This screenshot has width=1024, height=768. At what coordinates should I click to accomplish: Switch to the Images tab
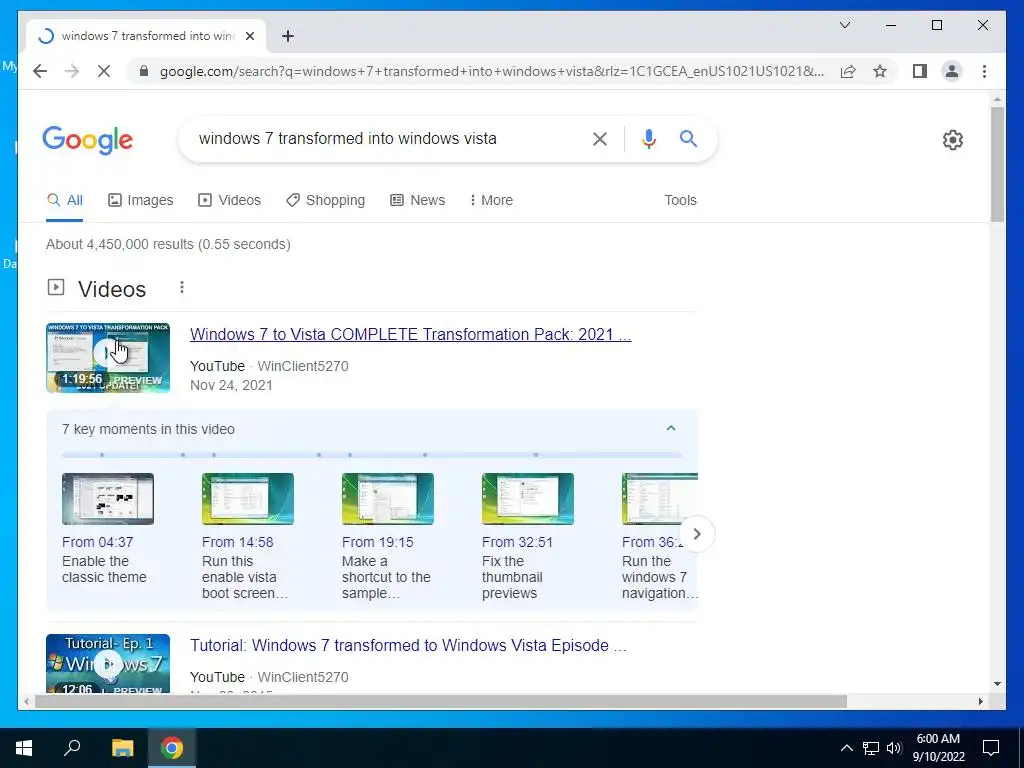point(140,200)
